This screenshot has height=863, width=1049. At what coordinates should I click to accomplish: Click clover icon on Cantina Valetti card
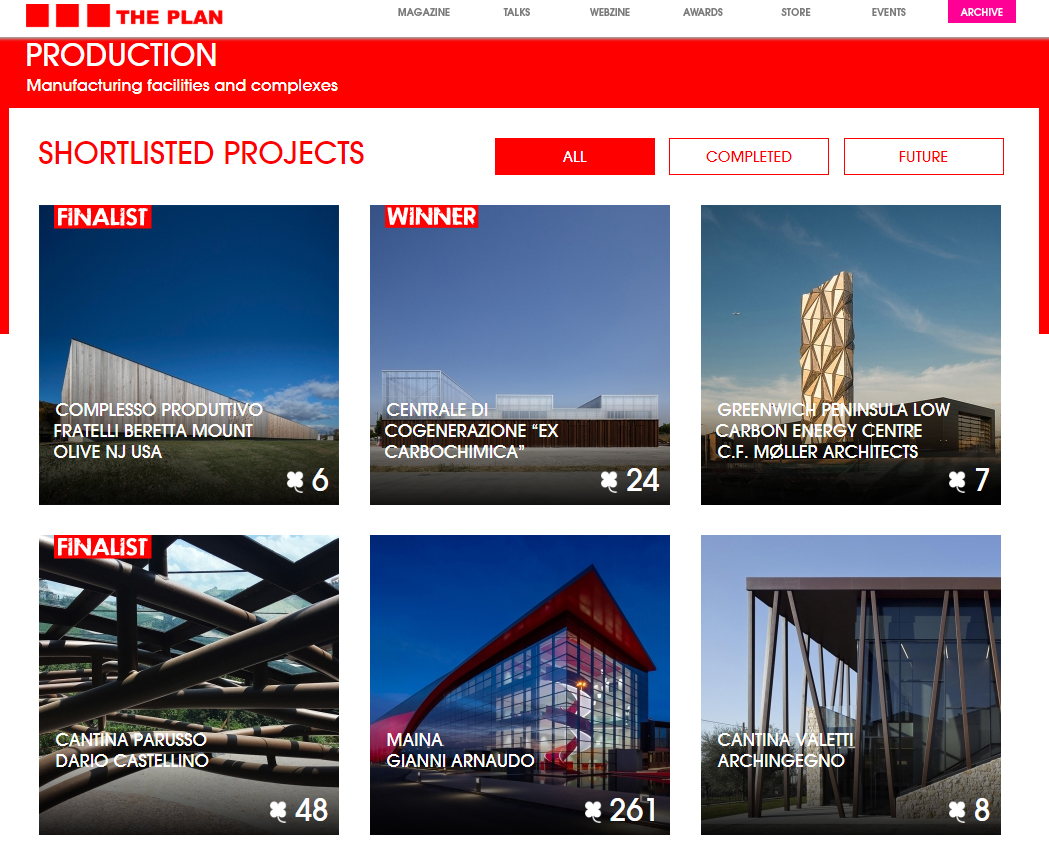pos(958,810)
